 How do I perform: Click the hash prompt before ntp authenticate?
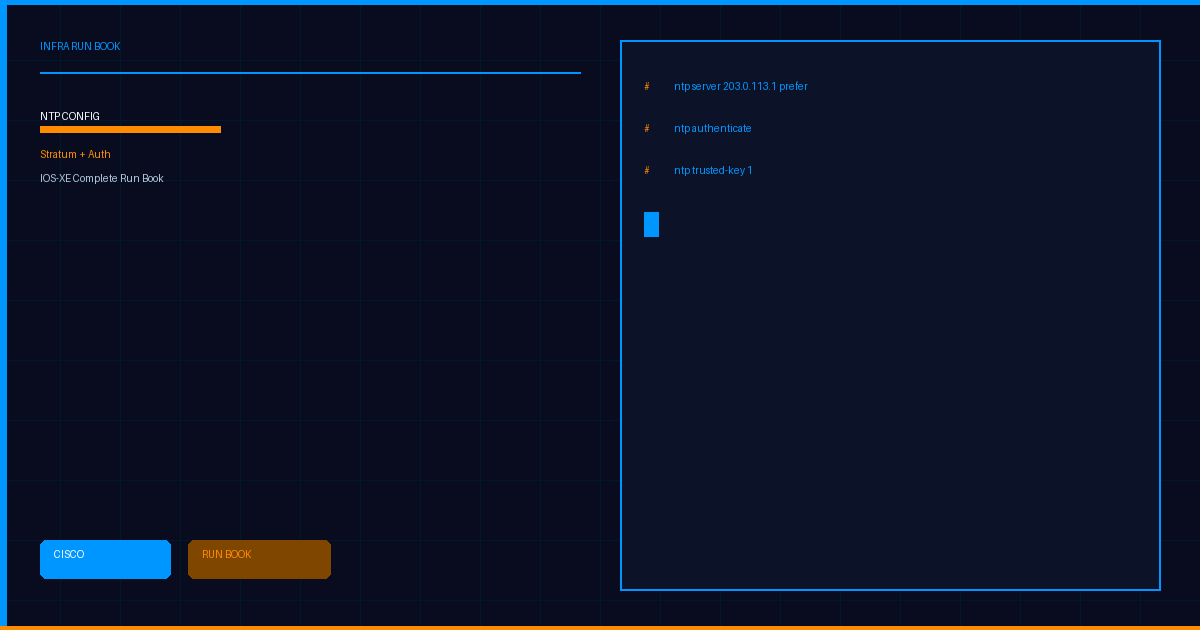647,129
